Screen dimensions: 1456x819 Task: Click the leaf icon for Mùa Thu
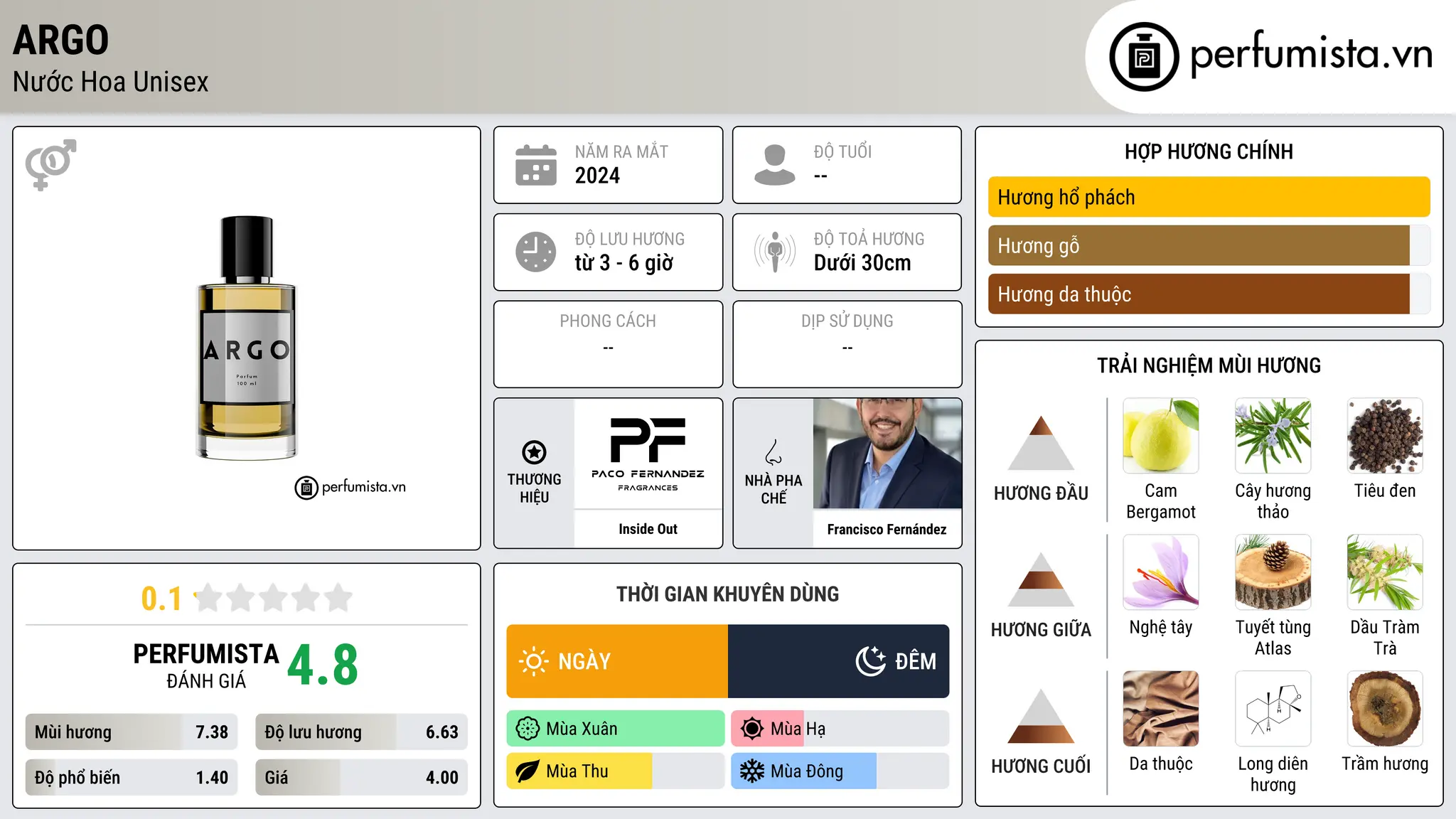pyautogui.click(x=528, y=771)
